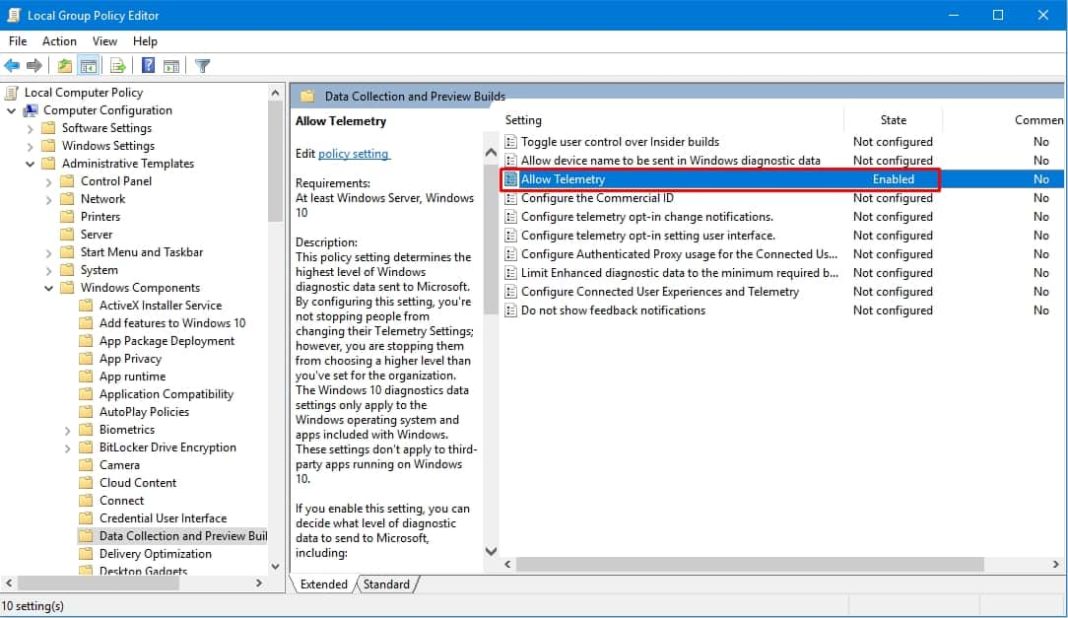Click the Configure the Commercial ID policy icon
Viewport: 1068px width, 618px height.
[511, 198]
